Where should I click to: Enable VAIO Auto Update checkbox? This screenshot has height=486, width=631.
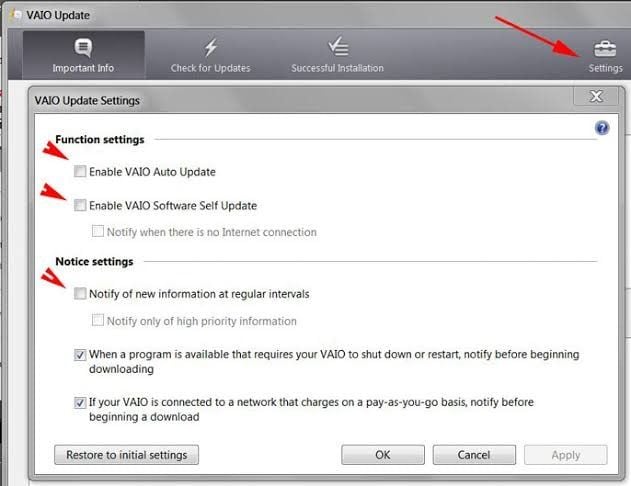[80, 171]
